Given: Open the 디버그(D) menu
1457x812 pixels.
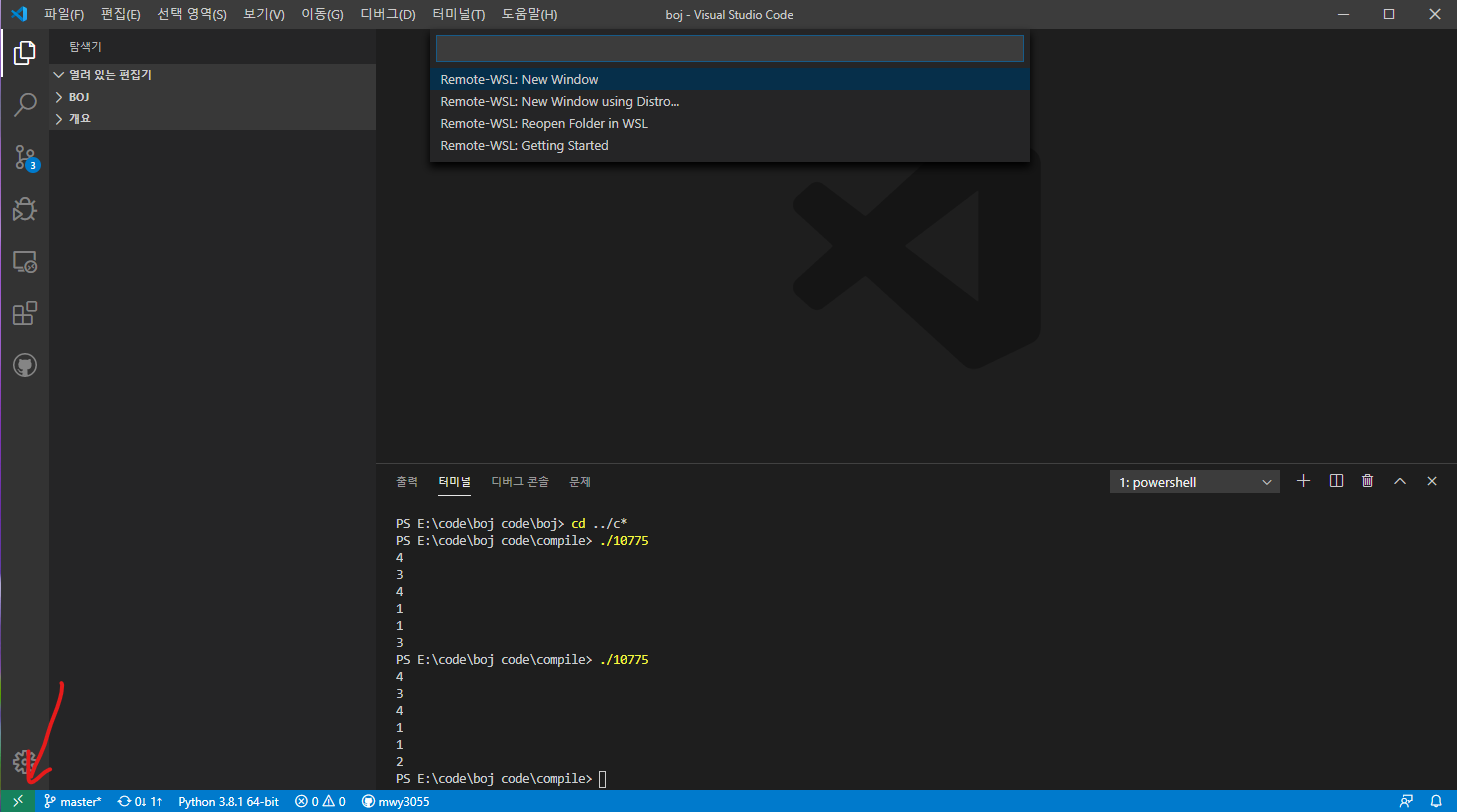Looking at the screenshot, I should tap(388, 14).
